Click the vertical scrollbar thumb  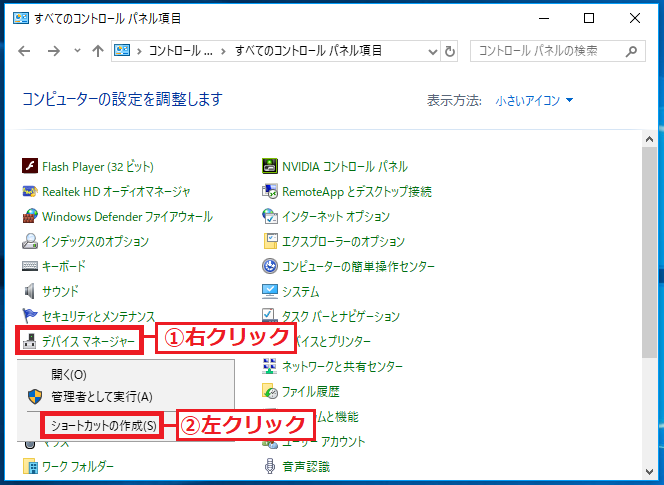[649, 253]
